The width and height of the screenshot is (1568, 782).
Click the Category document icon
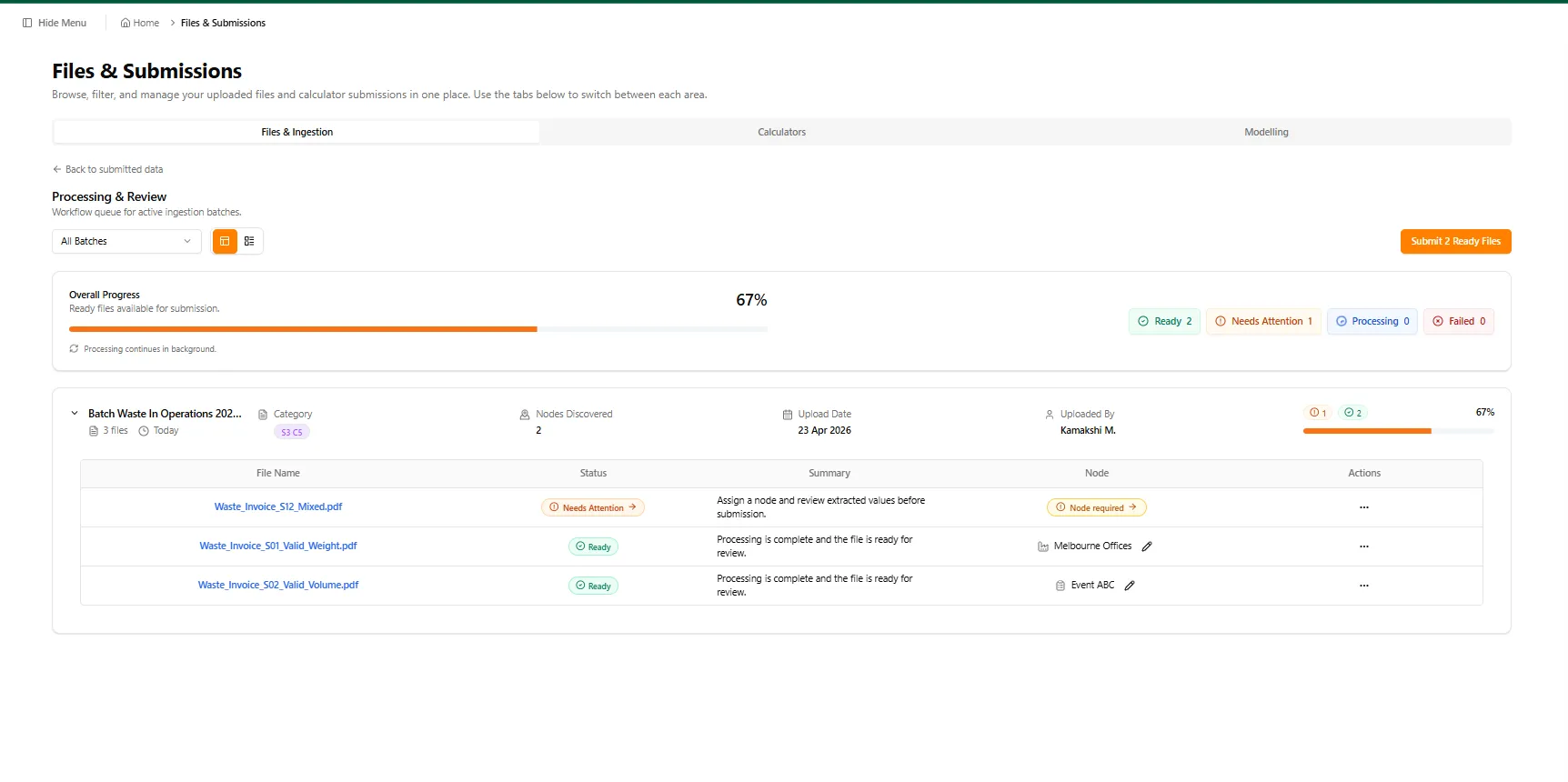pos(263,414)
